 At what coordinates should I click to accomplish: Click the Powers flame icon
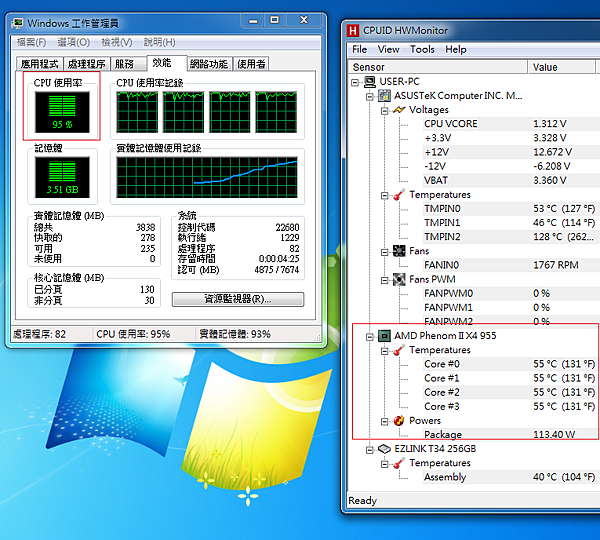[x=399, y=421]
